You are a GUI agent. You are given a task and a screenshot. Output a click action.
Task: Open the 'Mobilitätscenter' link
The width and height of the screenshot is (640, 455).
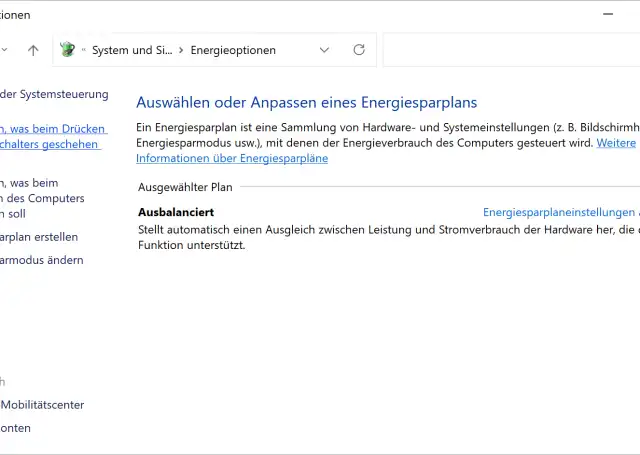(x=42, y=405)
